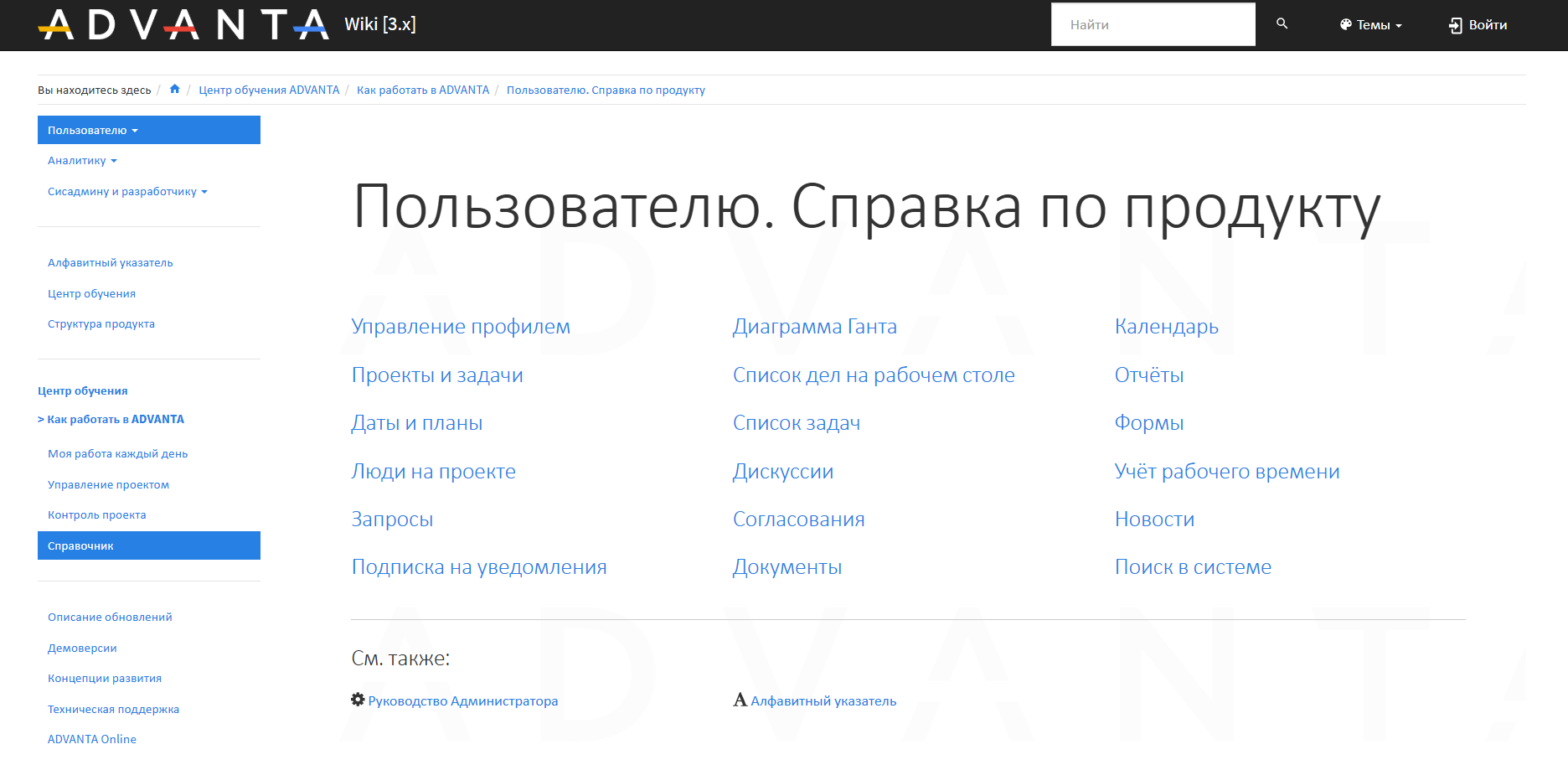Open the Календарь help topic

[1166, 327]
